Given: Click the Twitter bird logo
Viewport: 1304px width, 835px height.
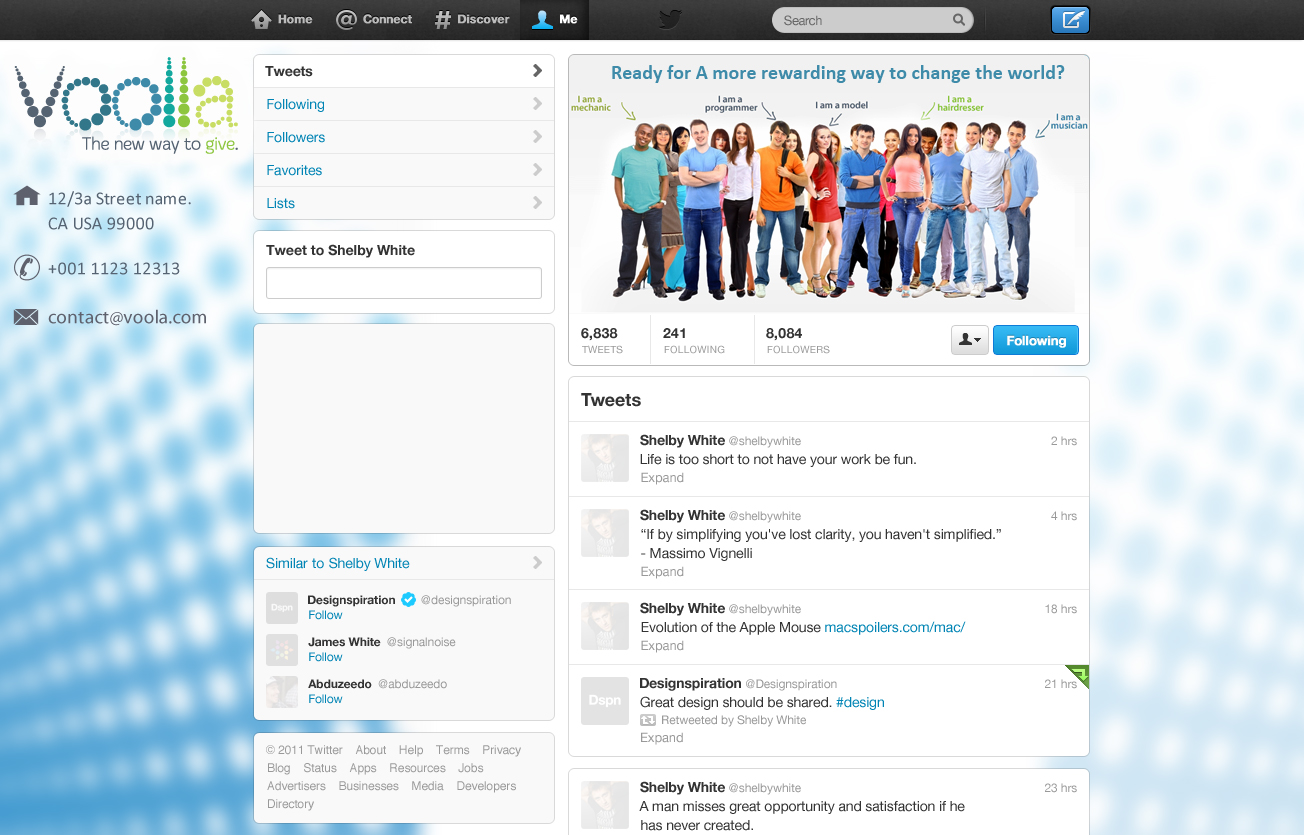Looking at the screenshot, I should click(669, 20).
